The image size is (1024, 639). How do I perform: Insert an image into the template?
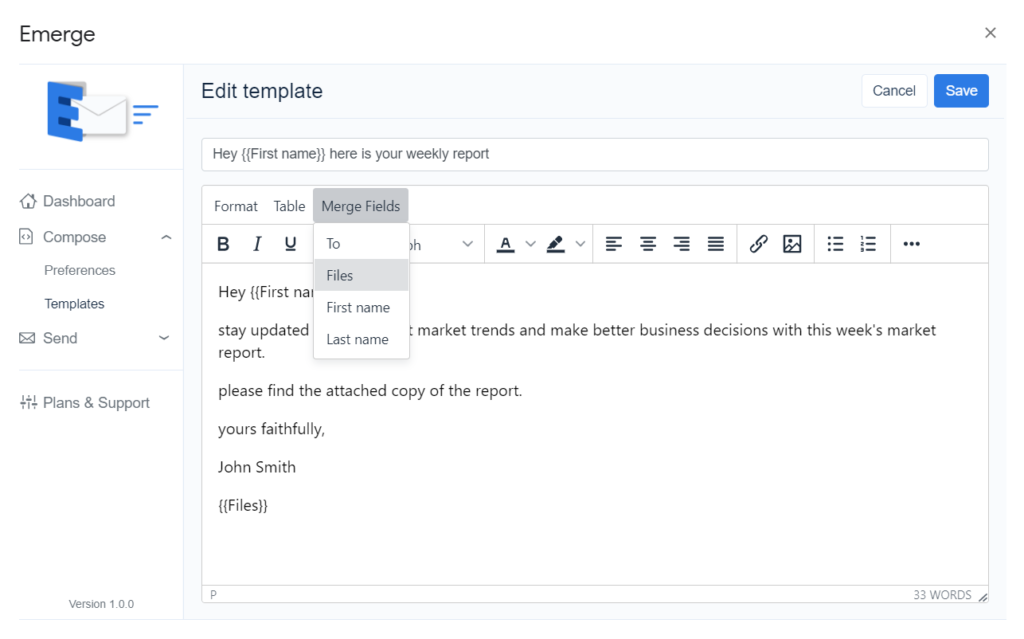pyautogui.click(x=792, y=244)
